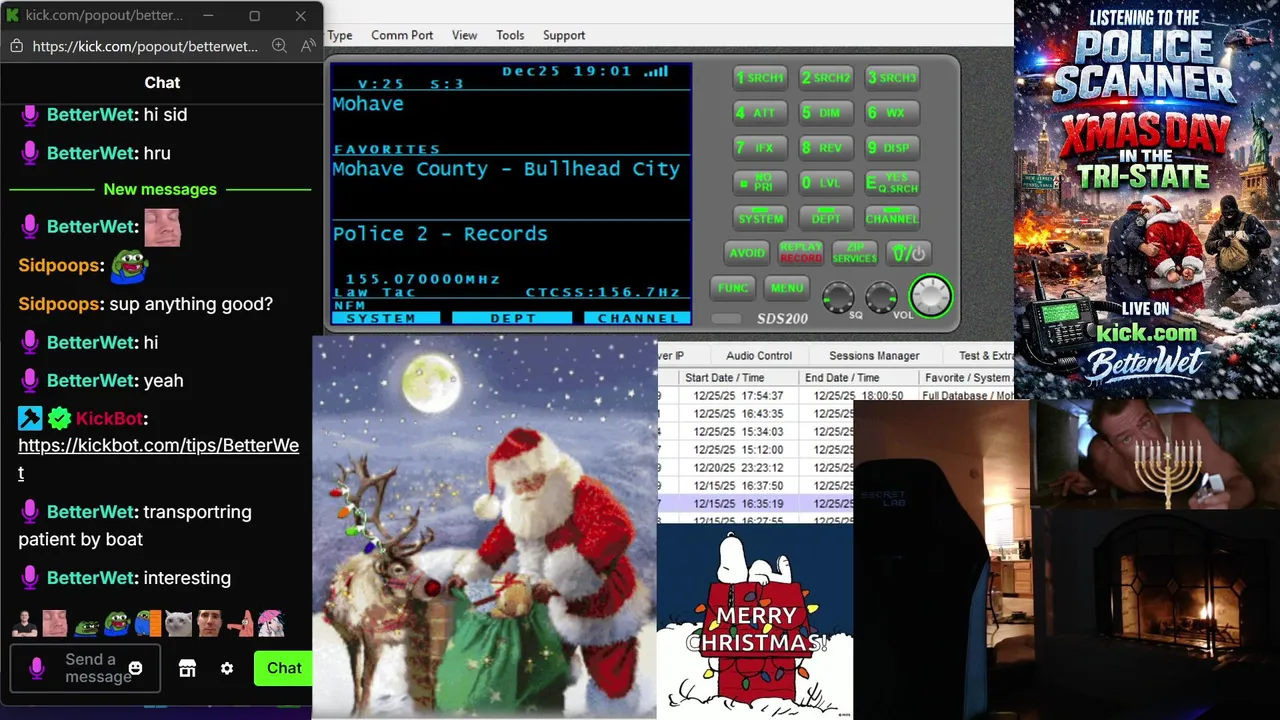Viewport: 1280px width, 720px height.
Task: Toggle attenuator with 4 ATT key
Action: pos(760,113)
